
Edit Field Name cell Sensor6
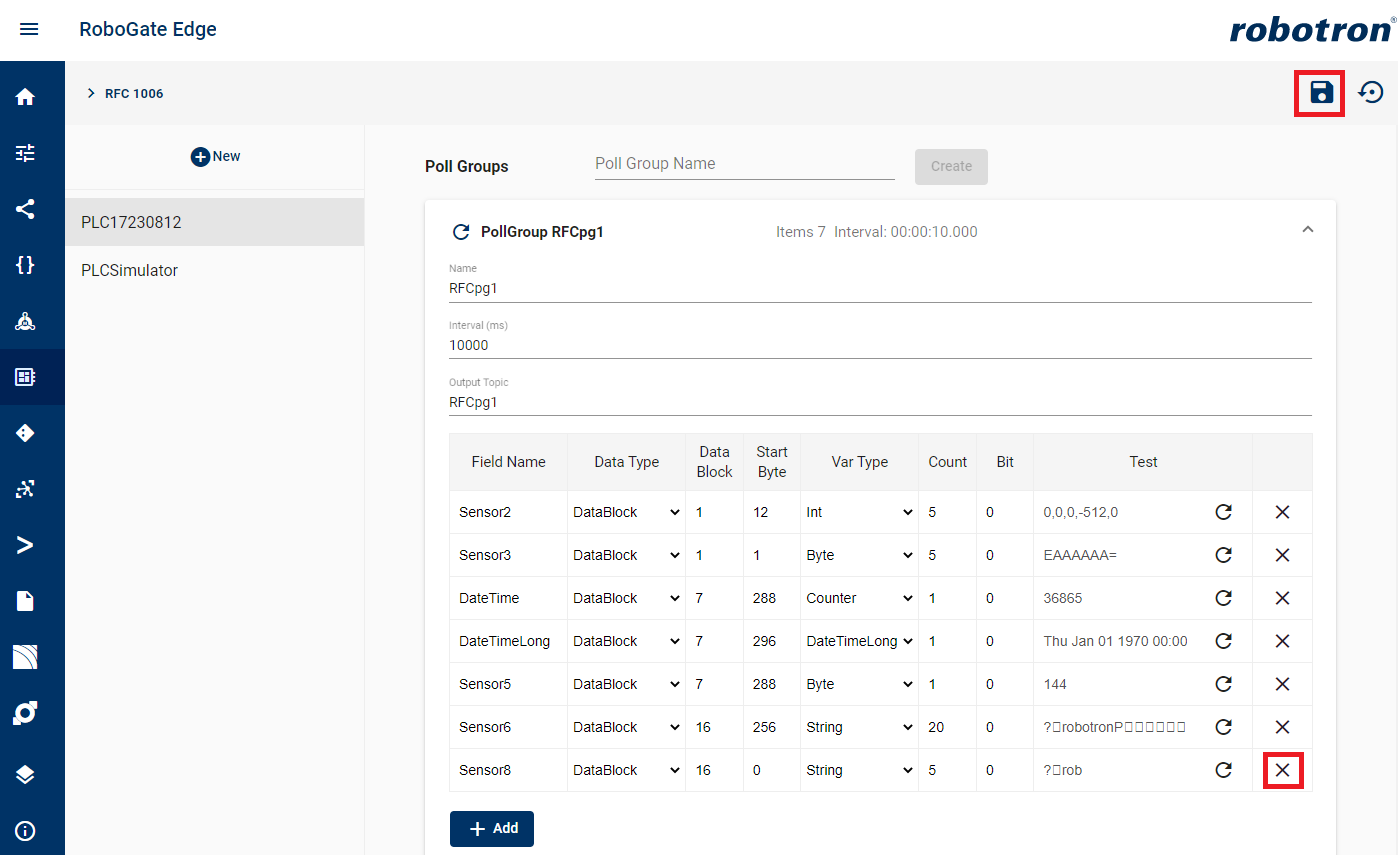[x=508, y=727]
